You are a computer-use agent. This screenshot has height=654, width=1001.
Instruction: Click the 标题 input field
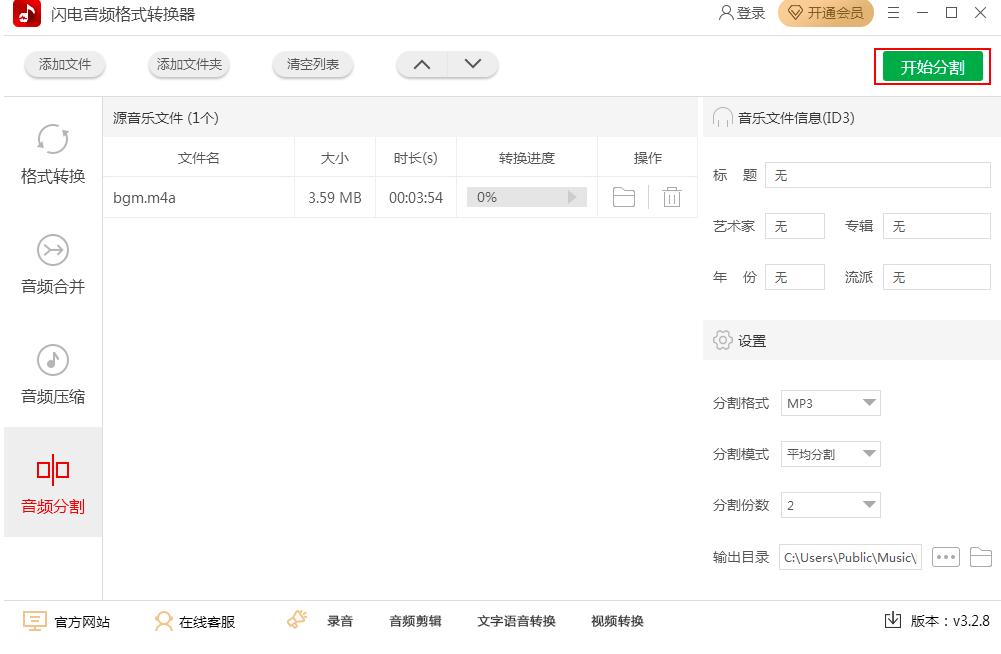click(877, 175)
